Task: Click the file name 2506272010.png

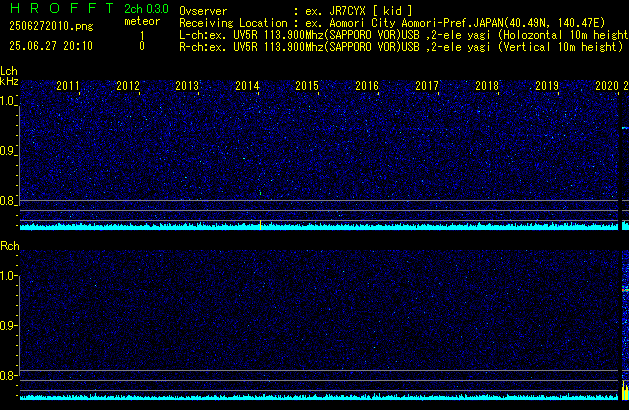Action: [51, 26]
